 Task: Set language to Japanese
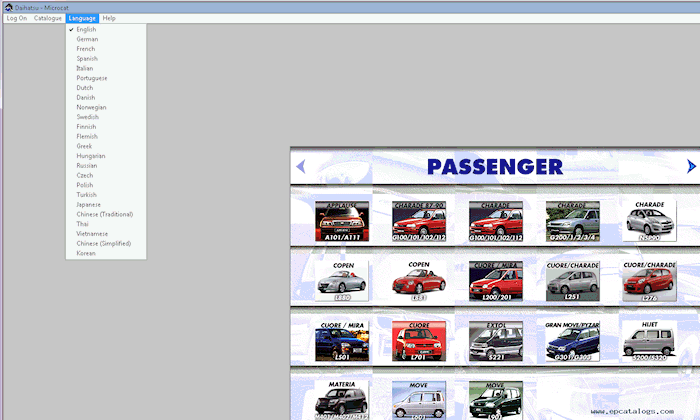[x=88, y=205]
